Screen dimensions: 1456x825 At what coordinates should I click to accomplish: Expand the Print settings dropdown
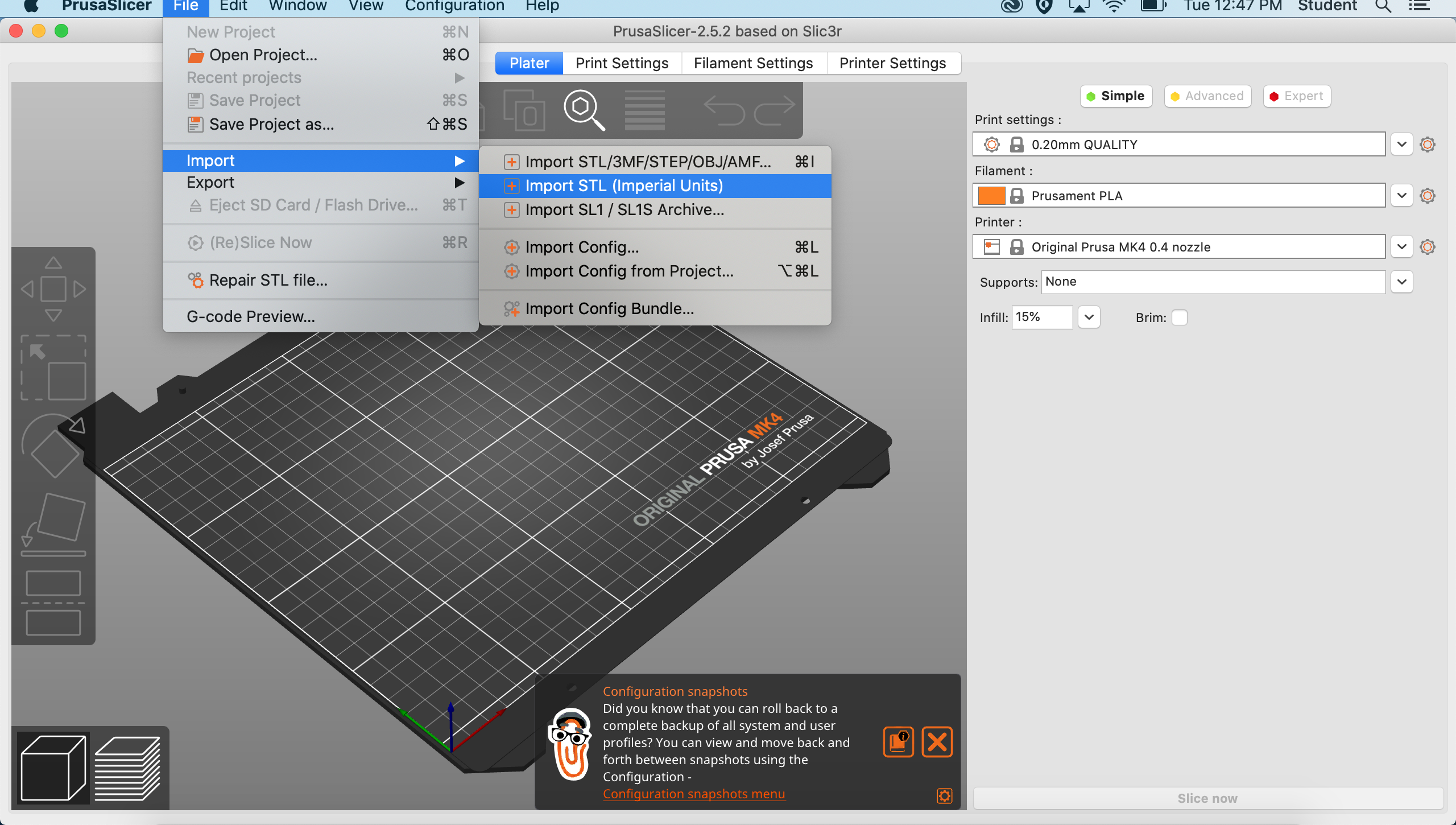point(1402,144)
